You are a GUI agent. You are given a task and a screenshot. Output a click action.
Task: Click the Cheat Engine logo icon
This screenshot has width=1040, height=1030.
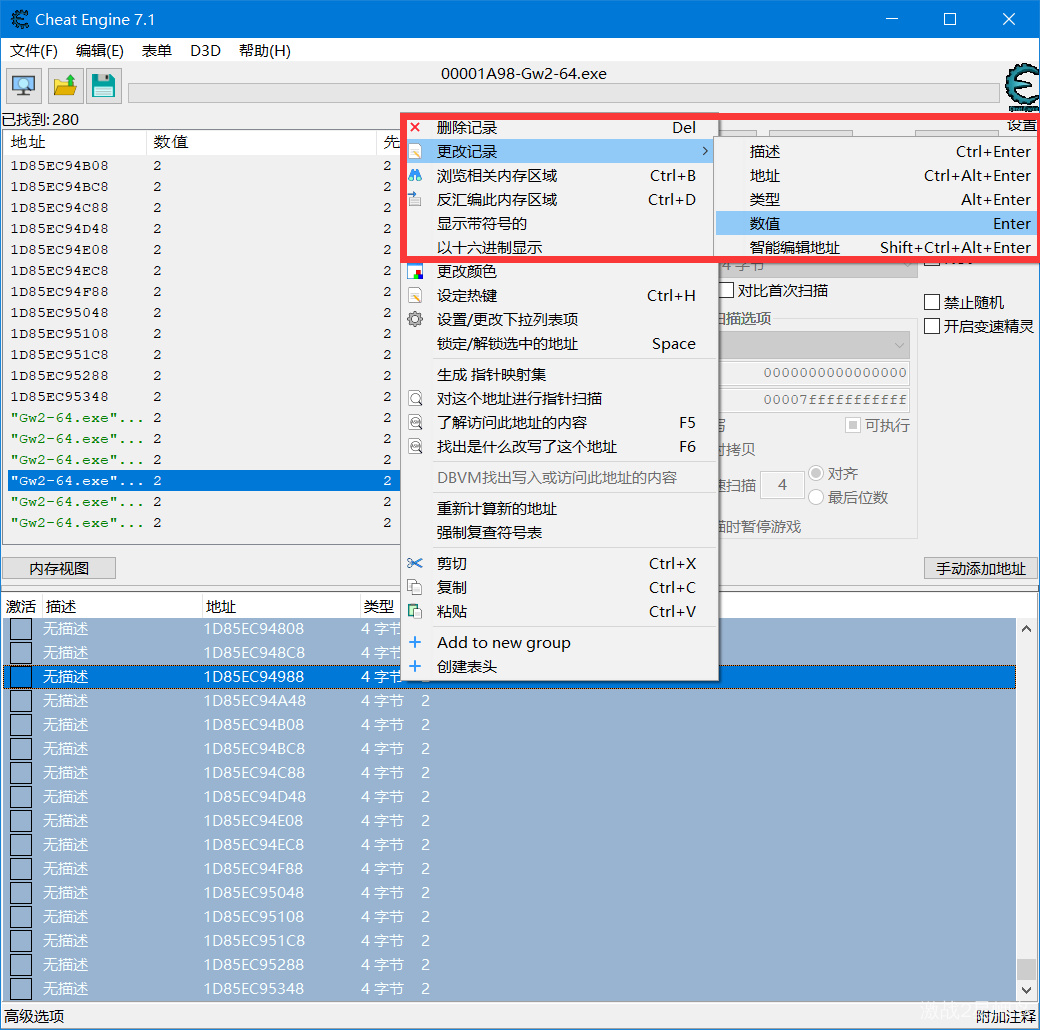click(x=1021, y=86)
